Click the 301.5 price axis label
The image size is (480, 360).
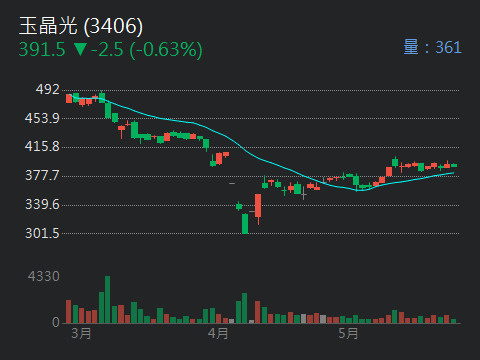[42, 233]
